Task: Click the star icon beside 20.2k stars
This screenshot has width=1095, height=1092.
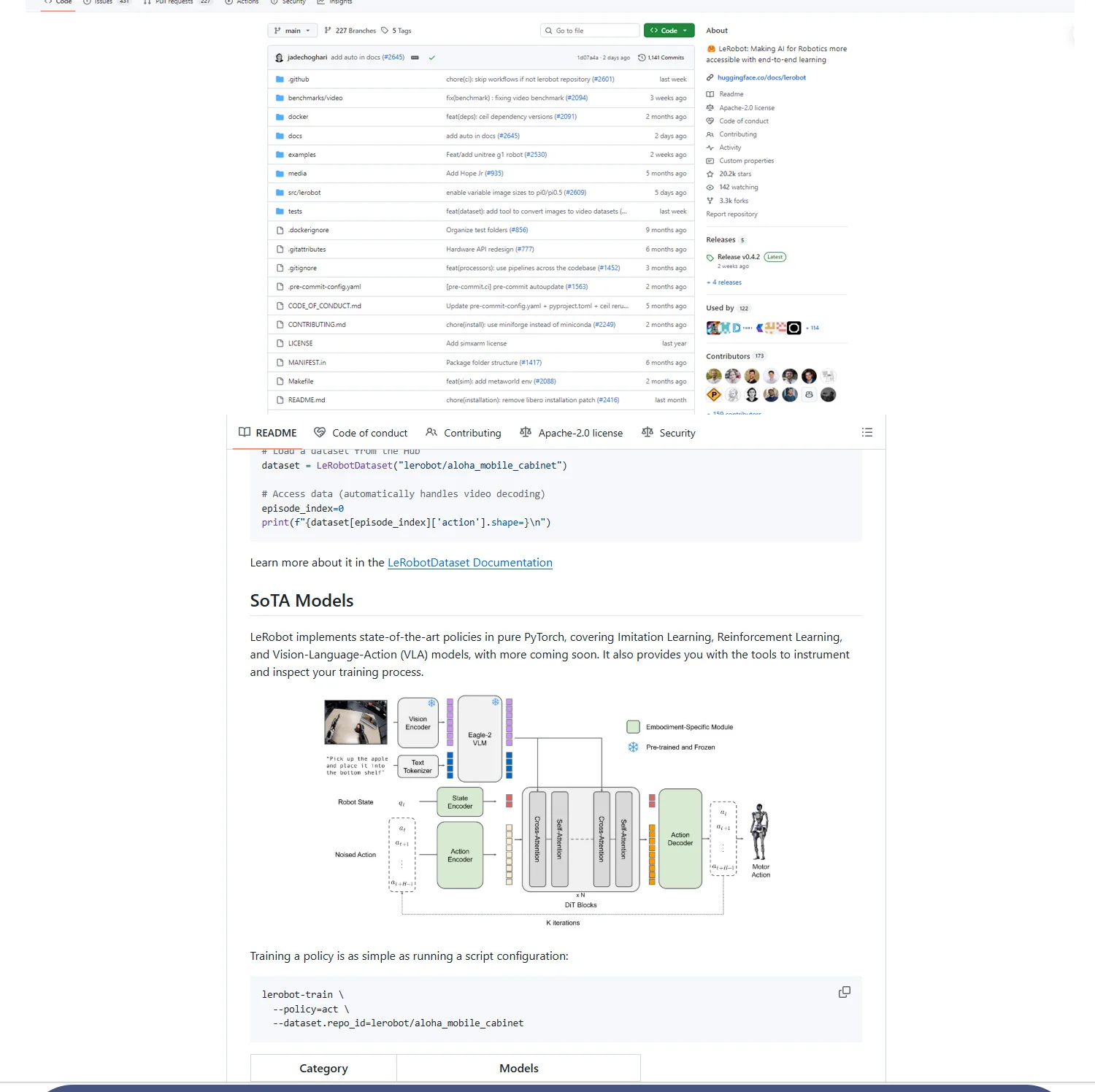Action: coord(710,174)
